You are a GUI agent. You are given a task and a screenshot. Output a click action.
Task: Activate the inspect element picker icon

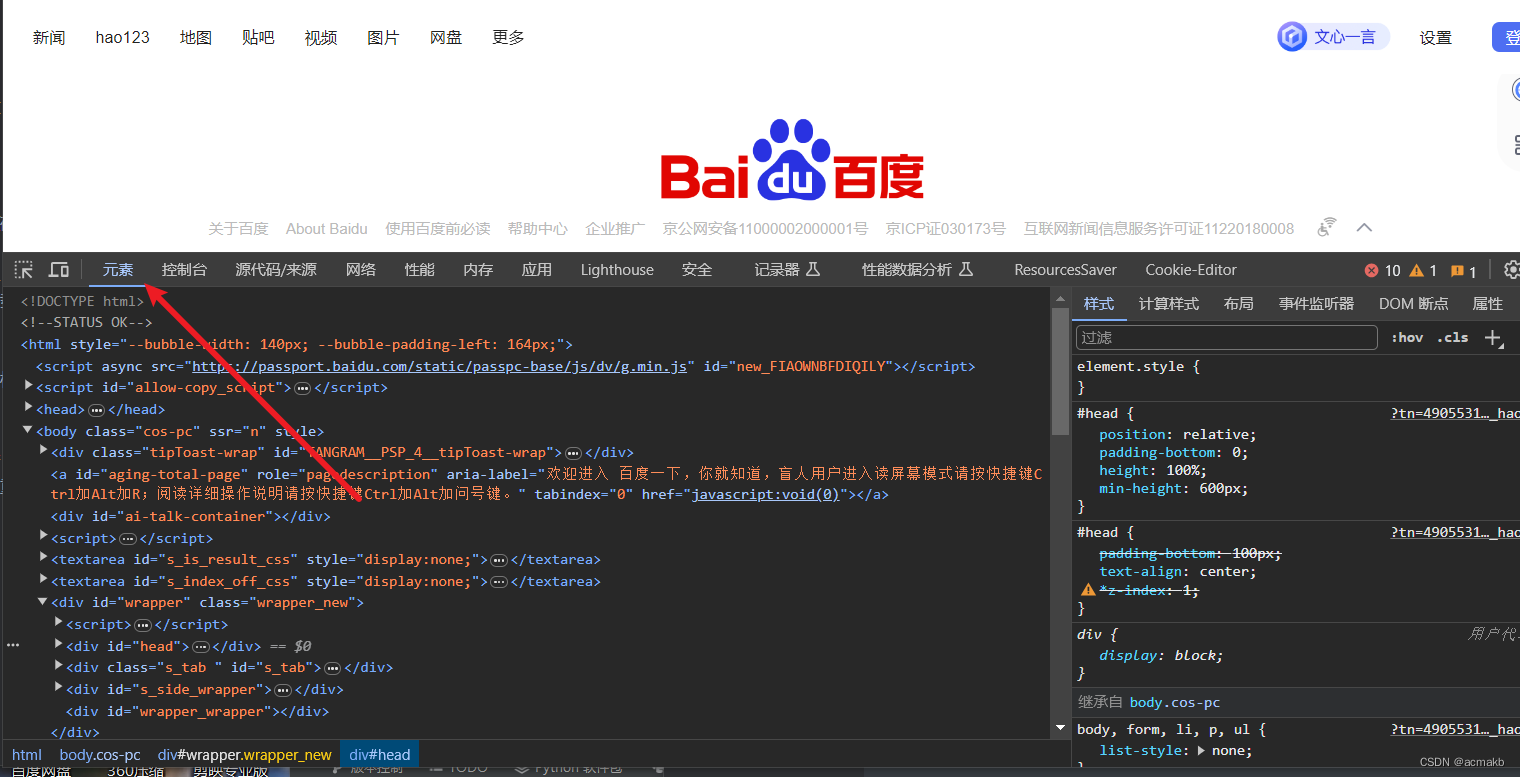24,270
